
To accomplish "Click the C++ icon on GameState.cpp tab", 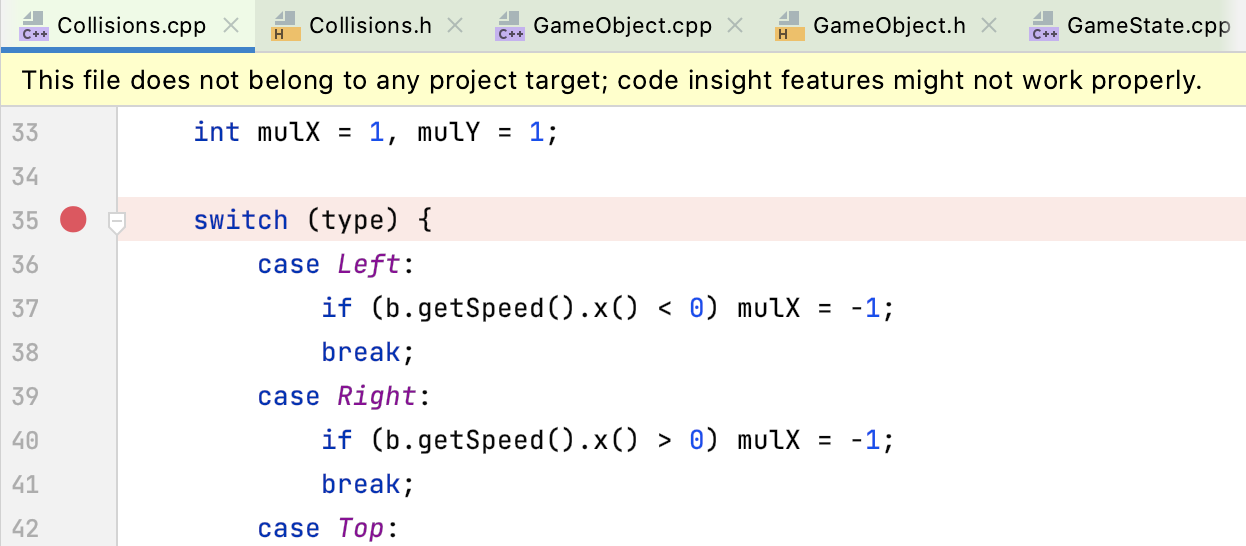I will pyautogui.click(x=1044, y=27).
